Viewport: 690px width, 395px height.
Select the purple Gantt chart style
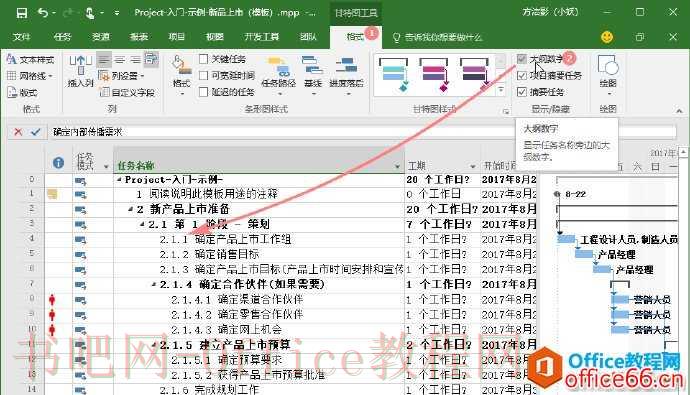pos(474,75)
